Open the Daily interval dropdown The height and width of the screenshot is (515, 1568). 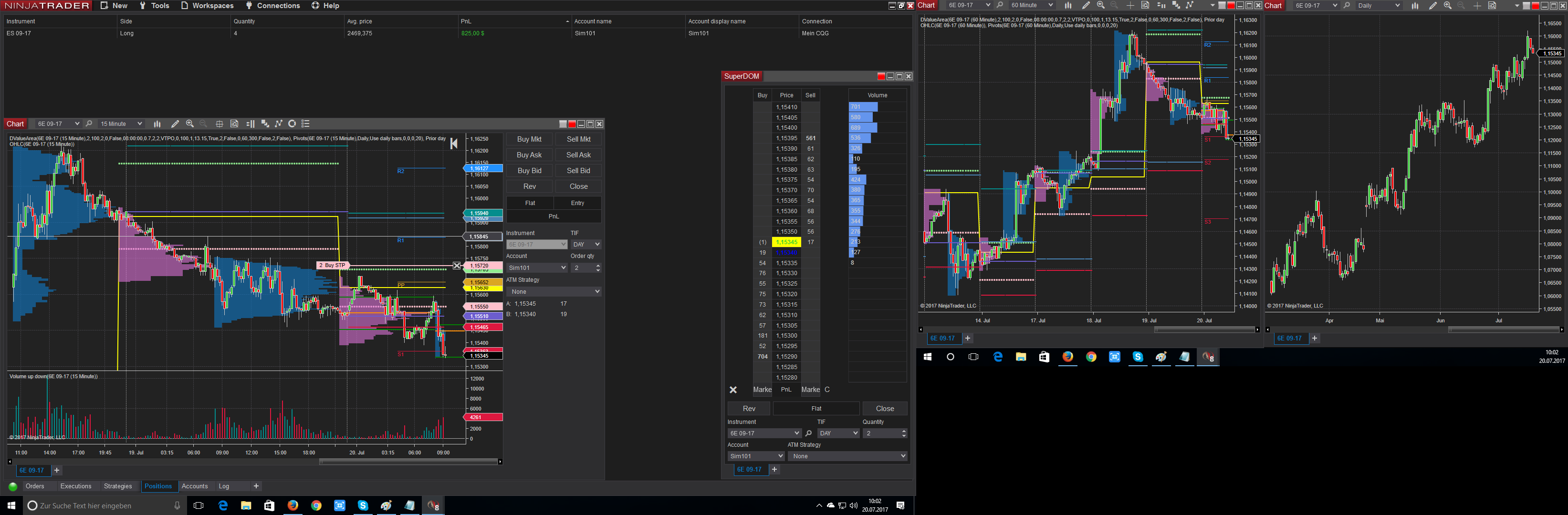1379,5
